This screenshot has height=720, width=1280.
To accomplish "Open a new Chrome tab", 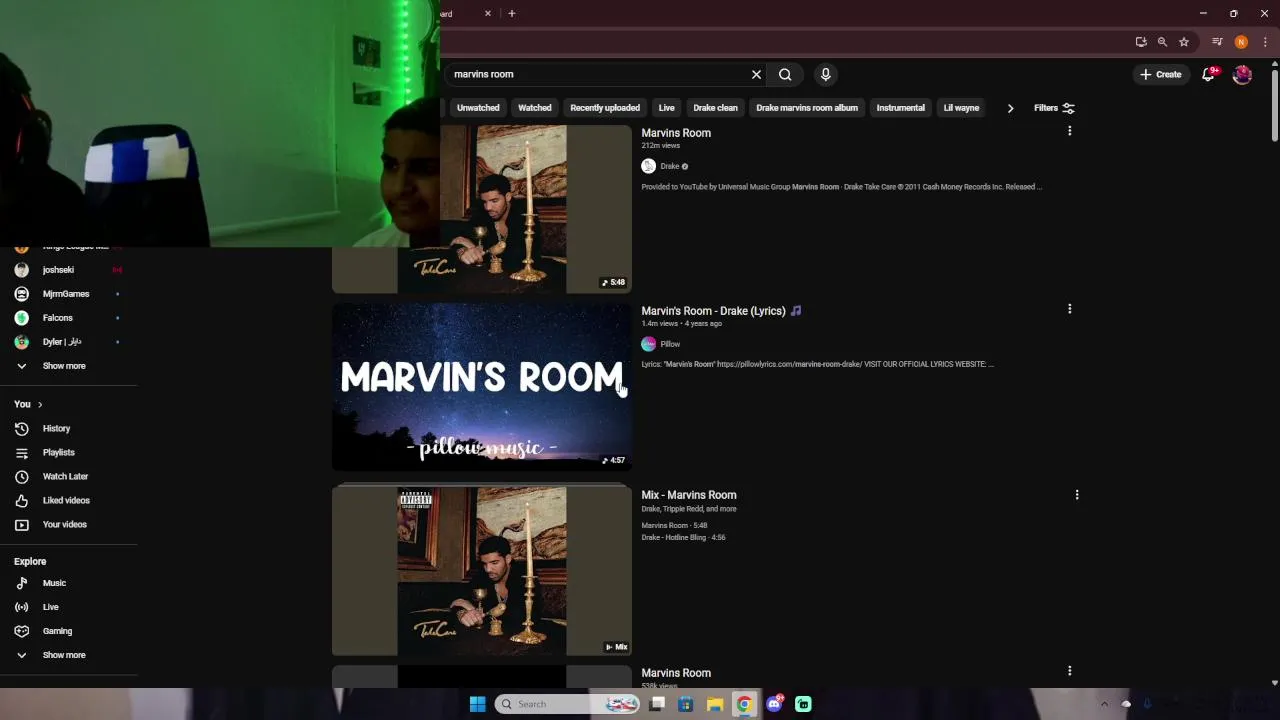I will click(x=511, y=13).
